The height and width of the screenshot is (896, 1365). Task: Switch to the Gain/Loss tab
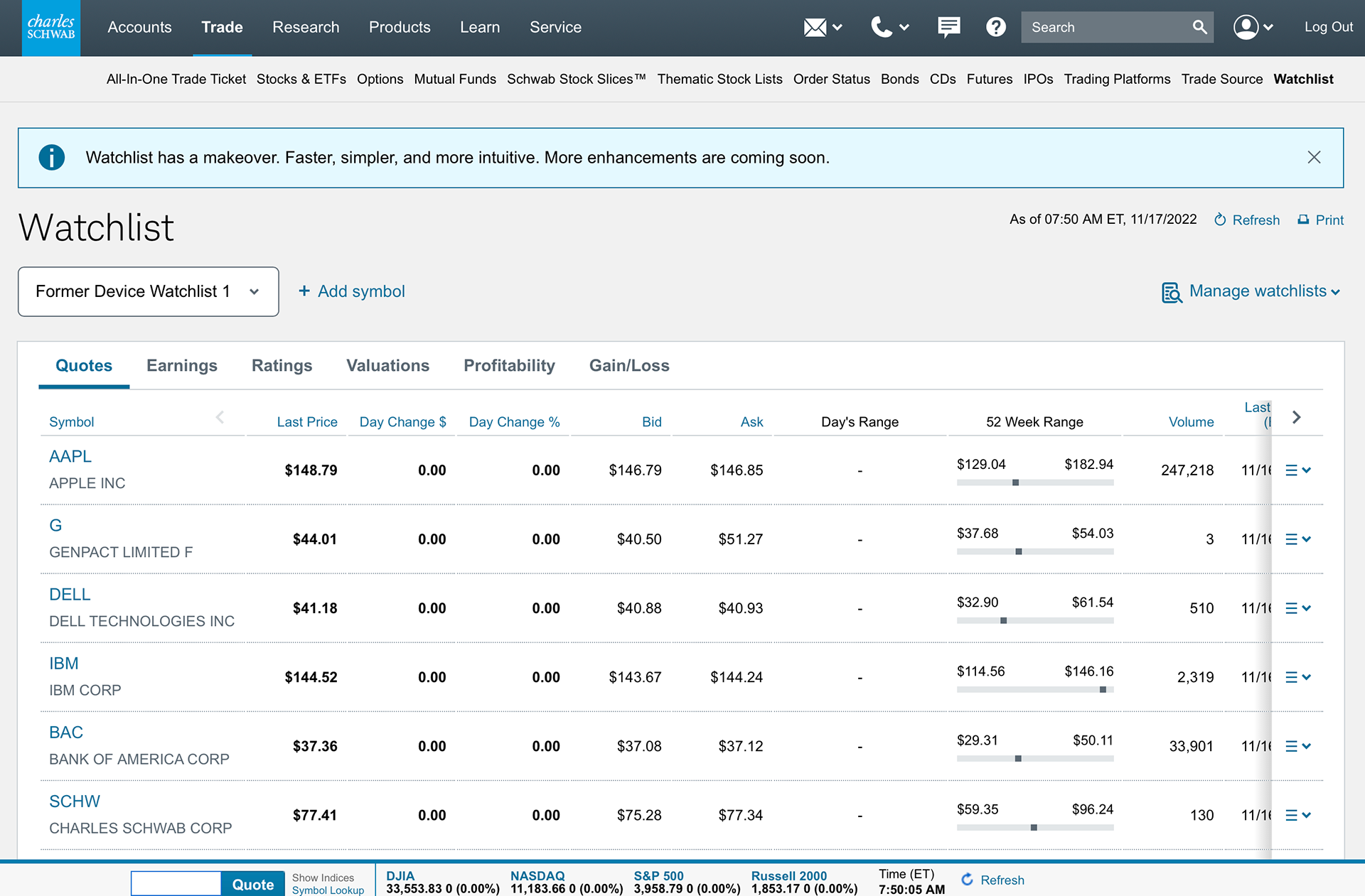[629, 366]
